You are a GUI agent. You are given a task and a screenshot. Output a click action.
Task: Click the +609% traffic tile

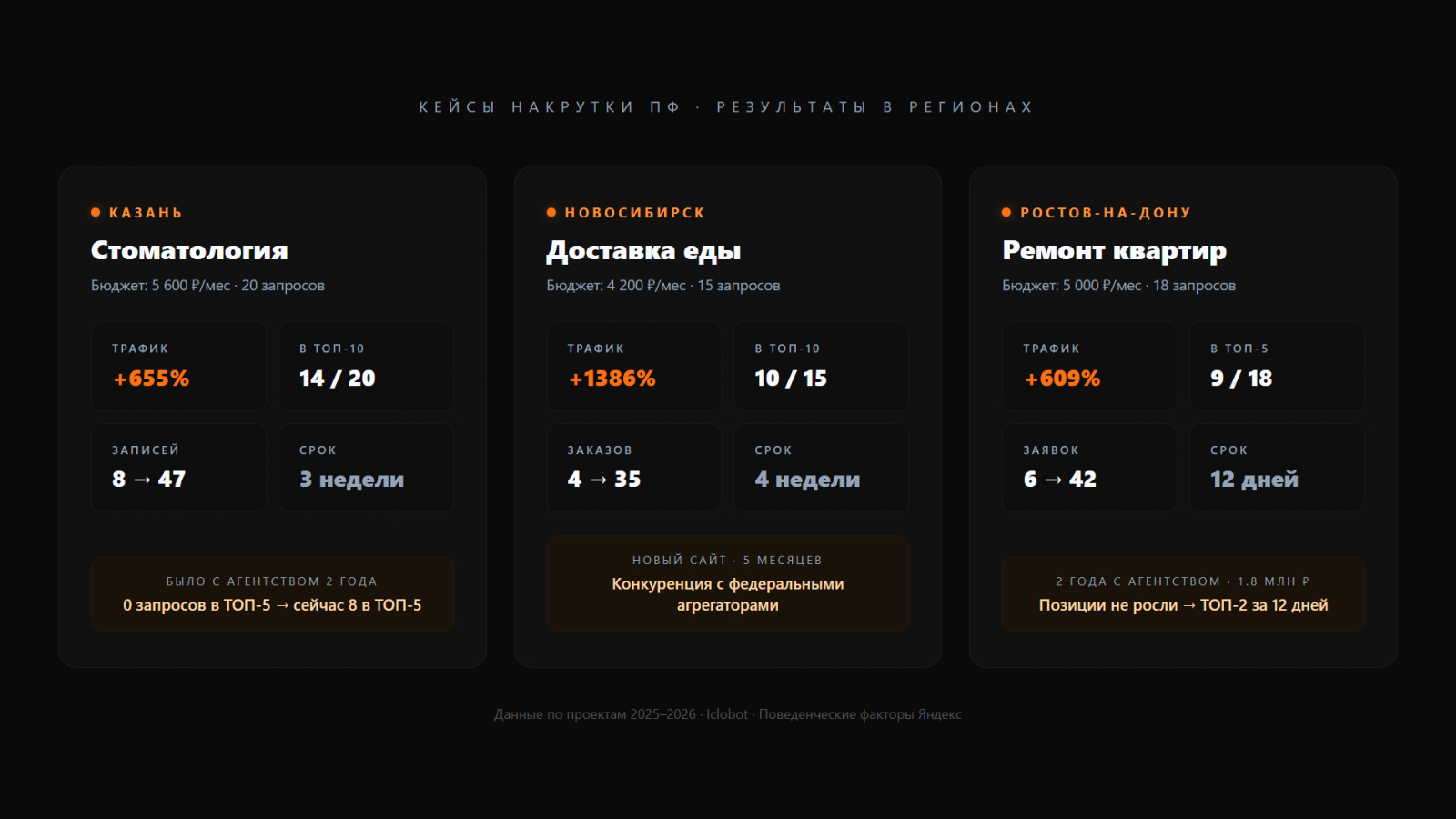(1089, 366)
